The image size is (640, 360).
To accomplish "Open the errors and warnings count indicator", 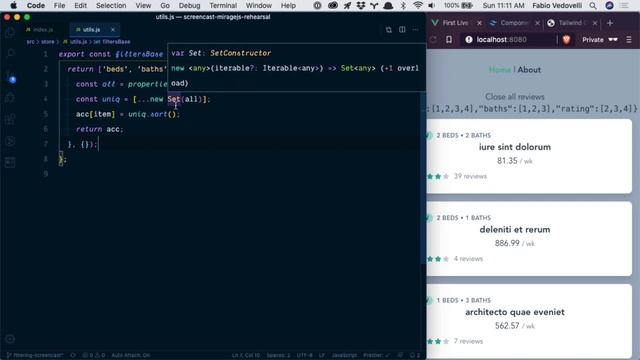I will click(93, 355).
